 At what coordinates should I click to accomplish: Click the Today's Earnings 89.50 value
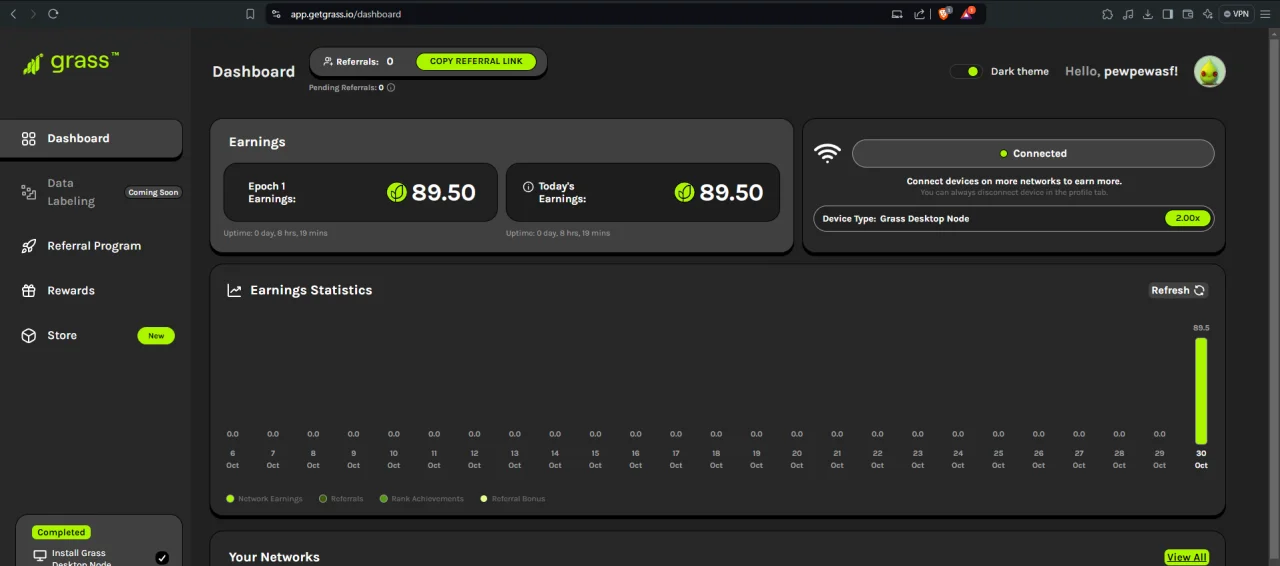pyautogui.click(x=731, y=192)
